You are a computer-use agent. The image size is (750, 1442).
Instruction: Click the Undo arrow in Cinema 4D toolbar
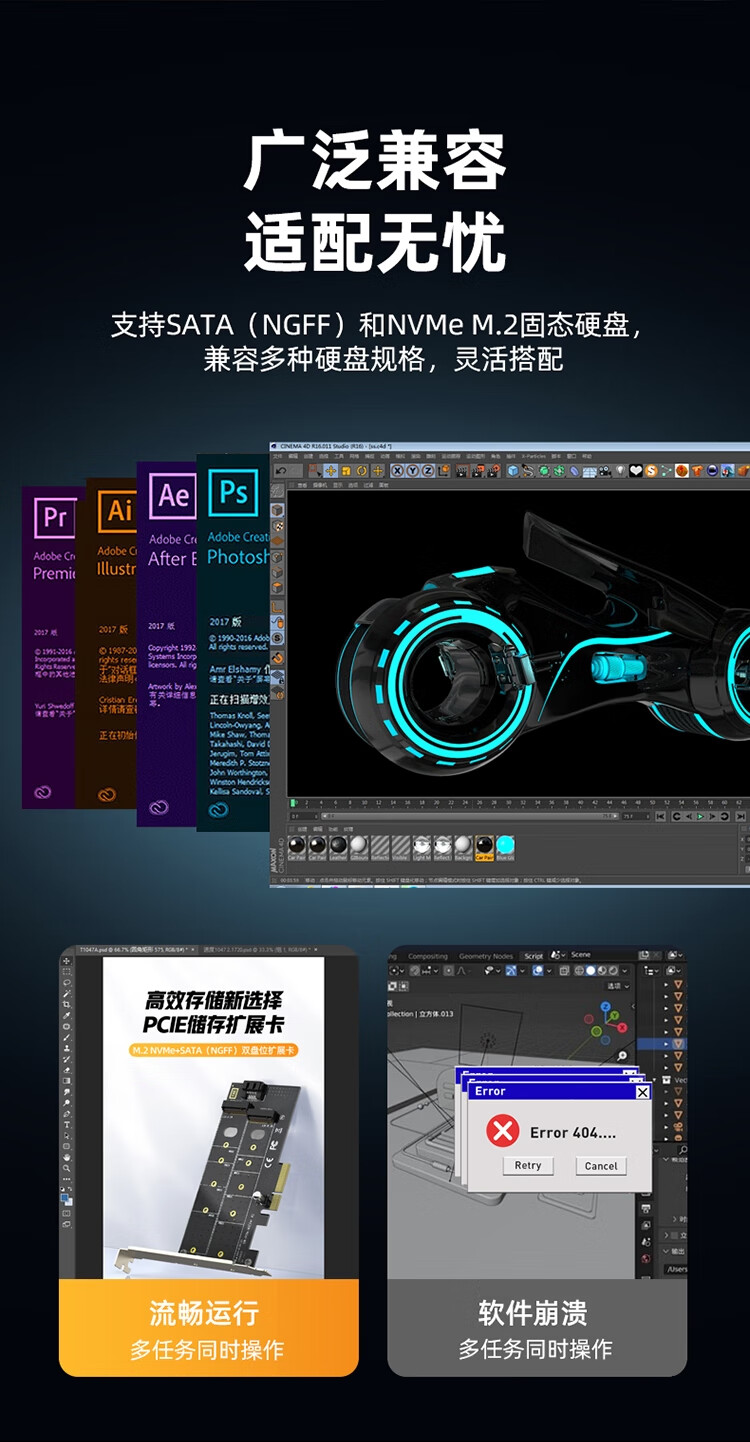tap(281, 470)
